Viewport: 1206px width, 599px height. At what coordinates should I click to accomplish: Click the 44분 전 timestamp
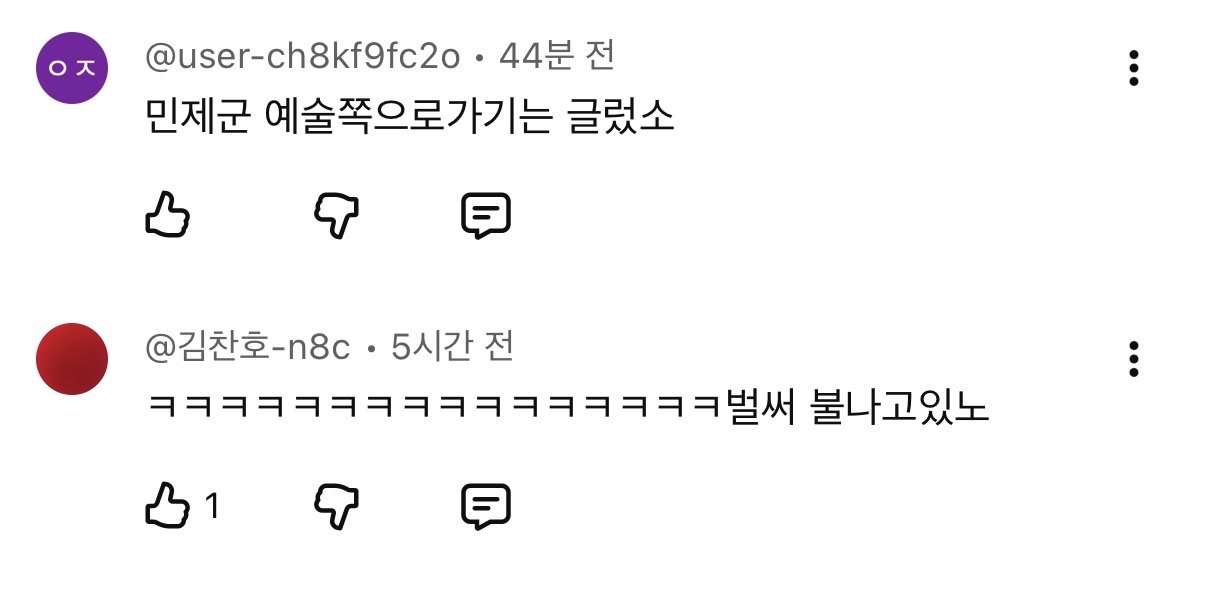click(x=557, y=56)
